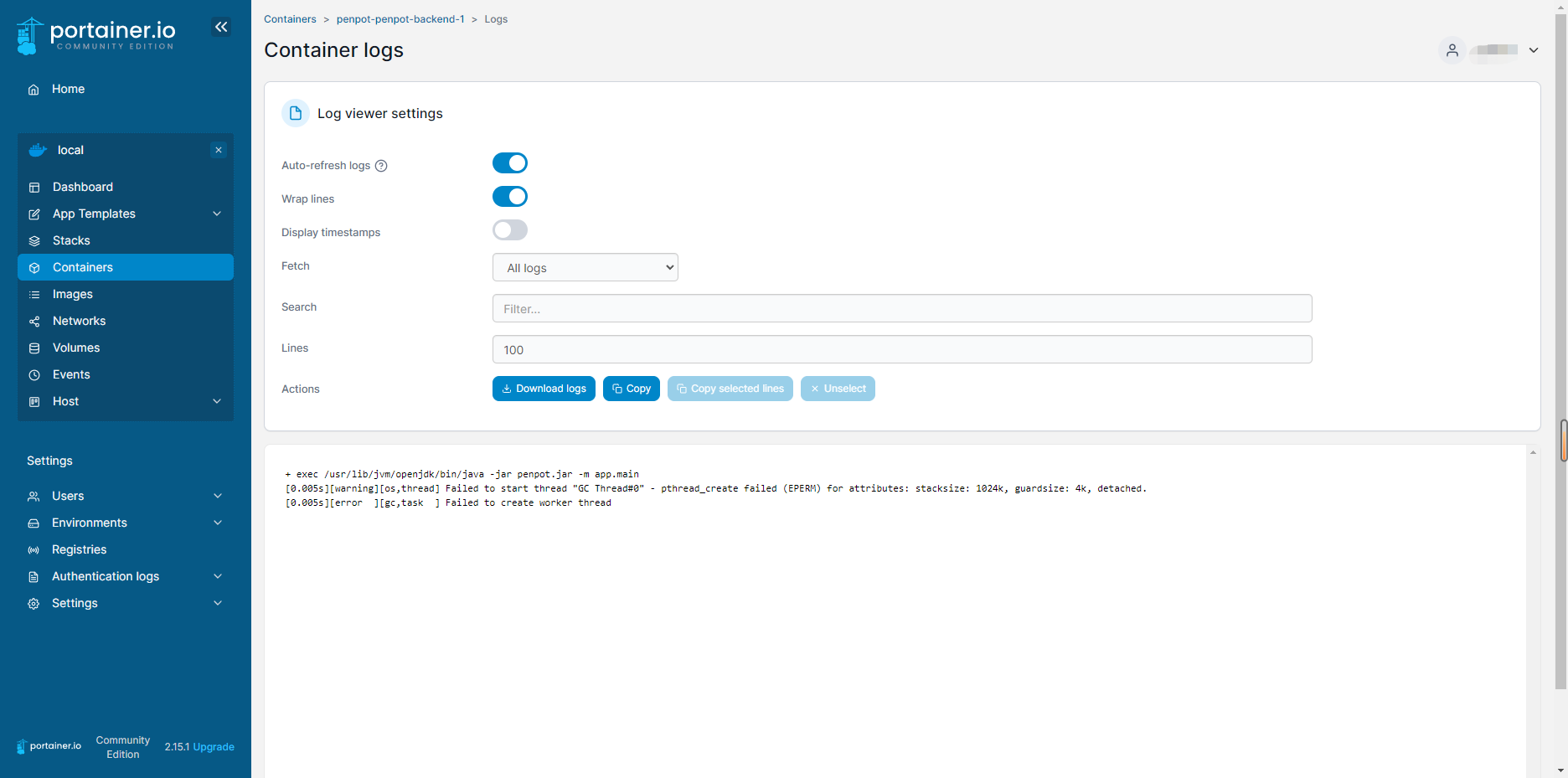Turn off Wrap lines toggle
The width and height of the screenshot is (1568, 778).
pyautogui.click(x=510, y=197)
